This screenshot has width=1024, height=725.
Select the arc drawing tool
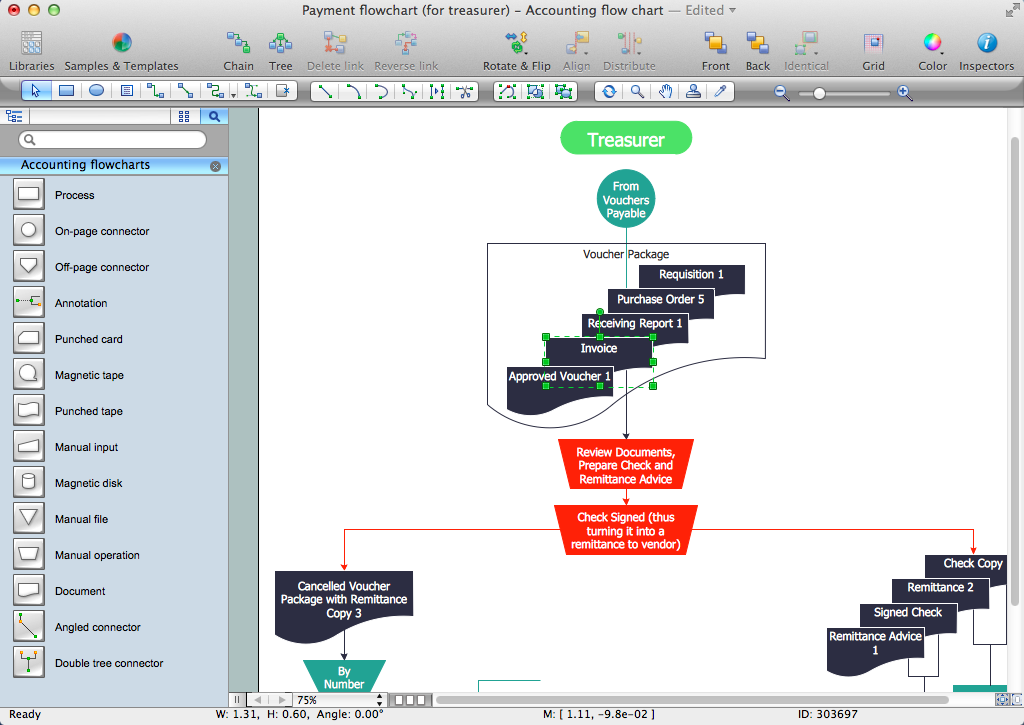353,91
